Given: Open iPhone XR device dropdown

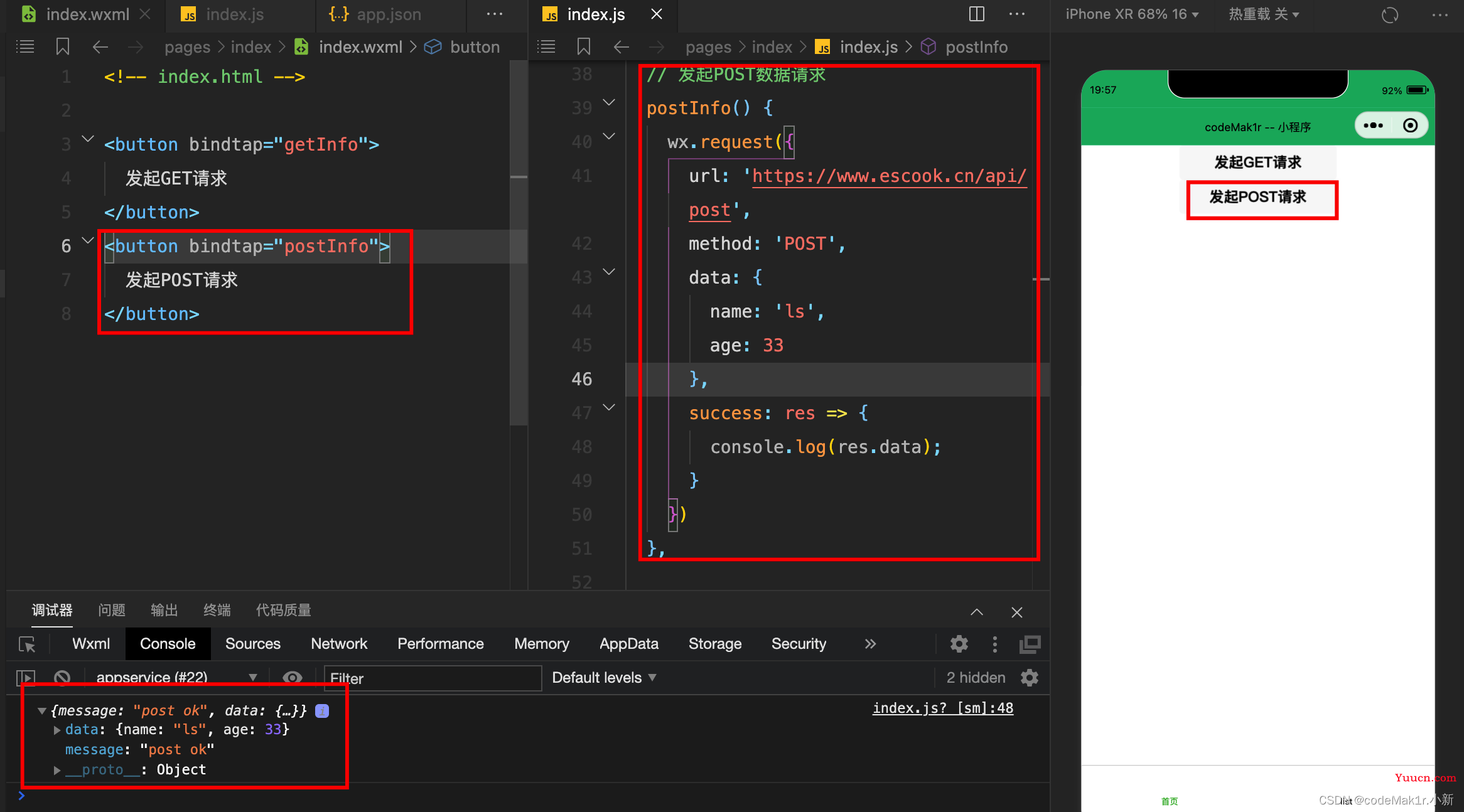Looking at the screenshot, I should 1132,14.
